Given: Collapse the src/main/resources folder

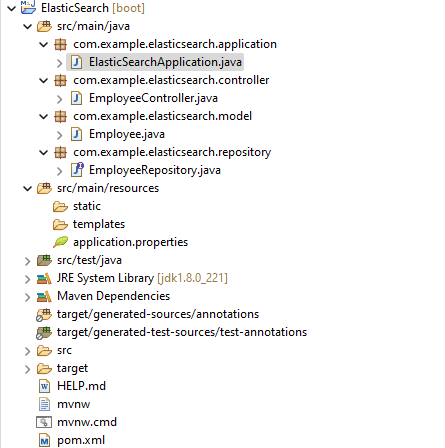Looking at the screenshot, I should click(x=27, y=188).
